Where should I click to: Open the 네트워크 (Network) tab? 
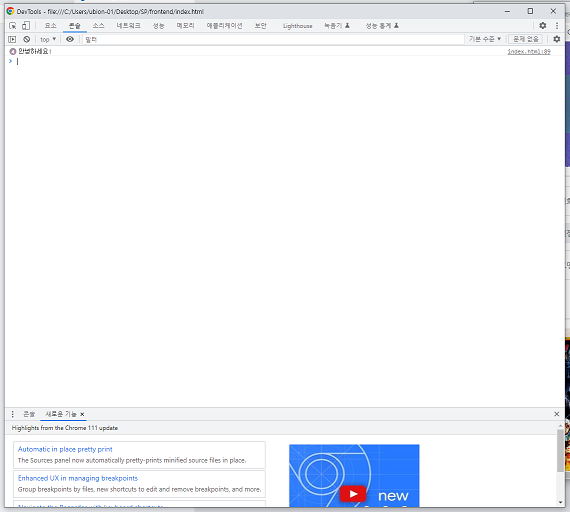[128, 26]
